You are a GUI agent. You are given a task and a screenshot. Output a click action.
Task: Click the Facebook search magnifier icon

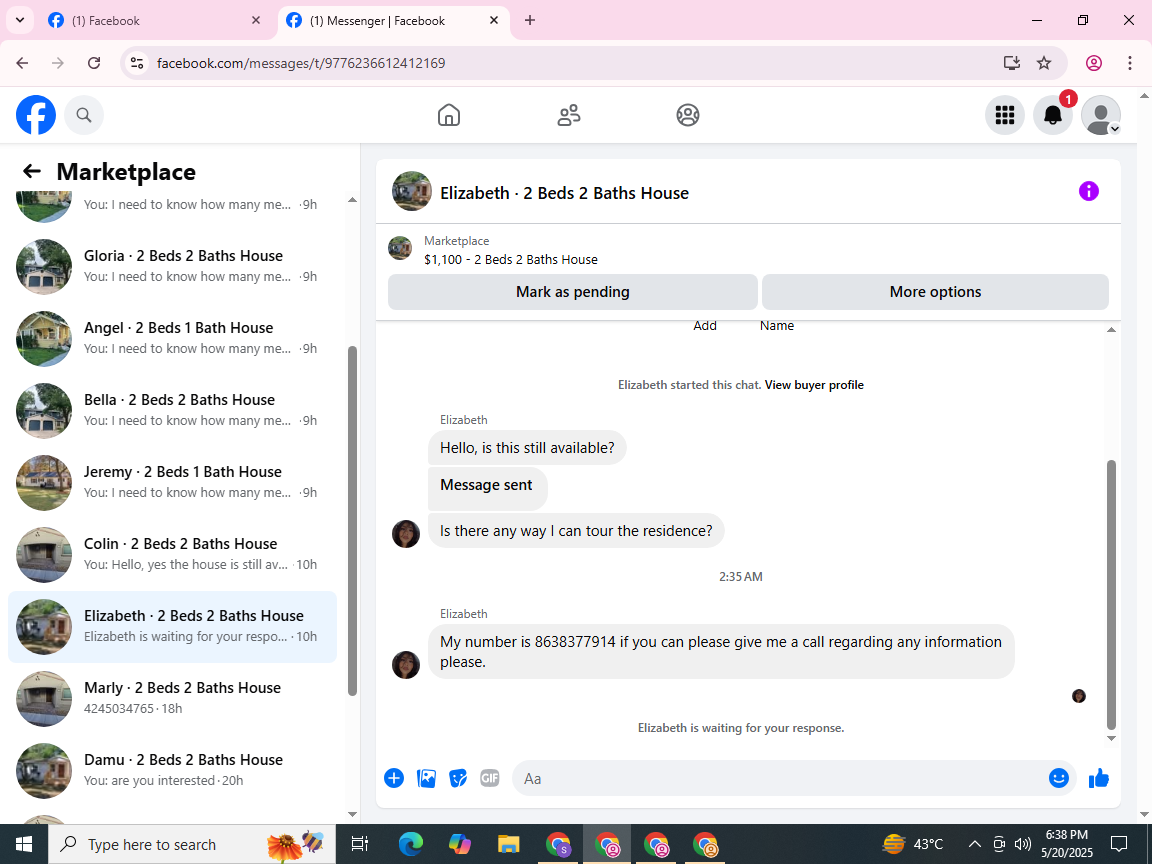(x=84, y=115)
